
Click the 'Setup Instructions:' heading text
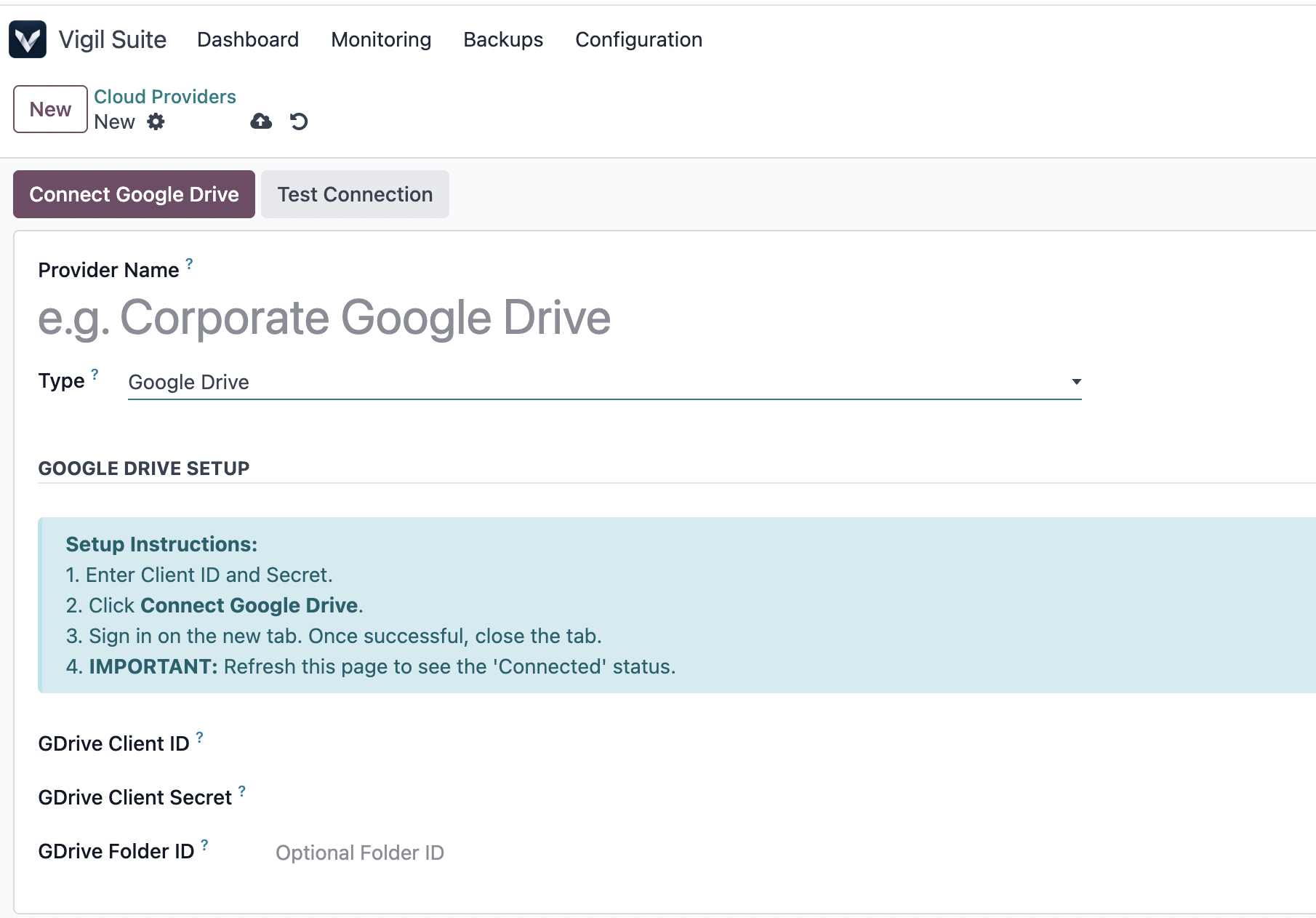pyautogui.click(x=161, y=544)
